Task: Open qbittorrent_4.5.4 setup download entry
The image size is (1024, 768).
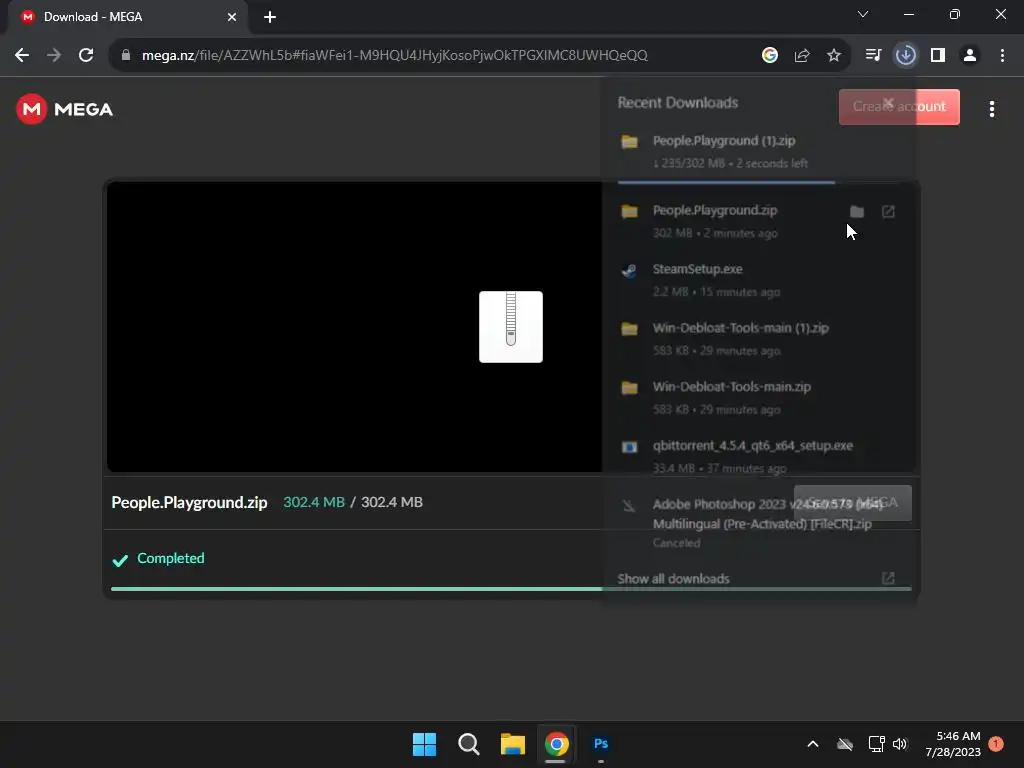Action: click(758, 456)
